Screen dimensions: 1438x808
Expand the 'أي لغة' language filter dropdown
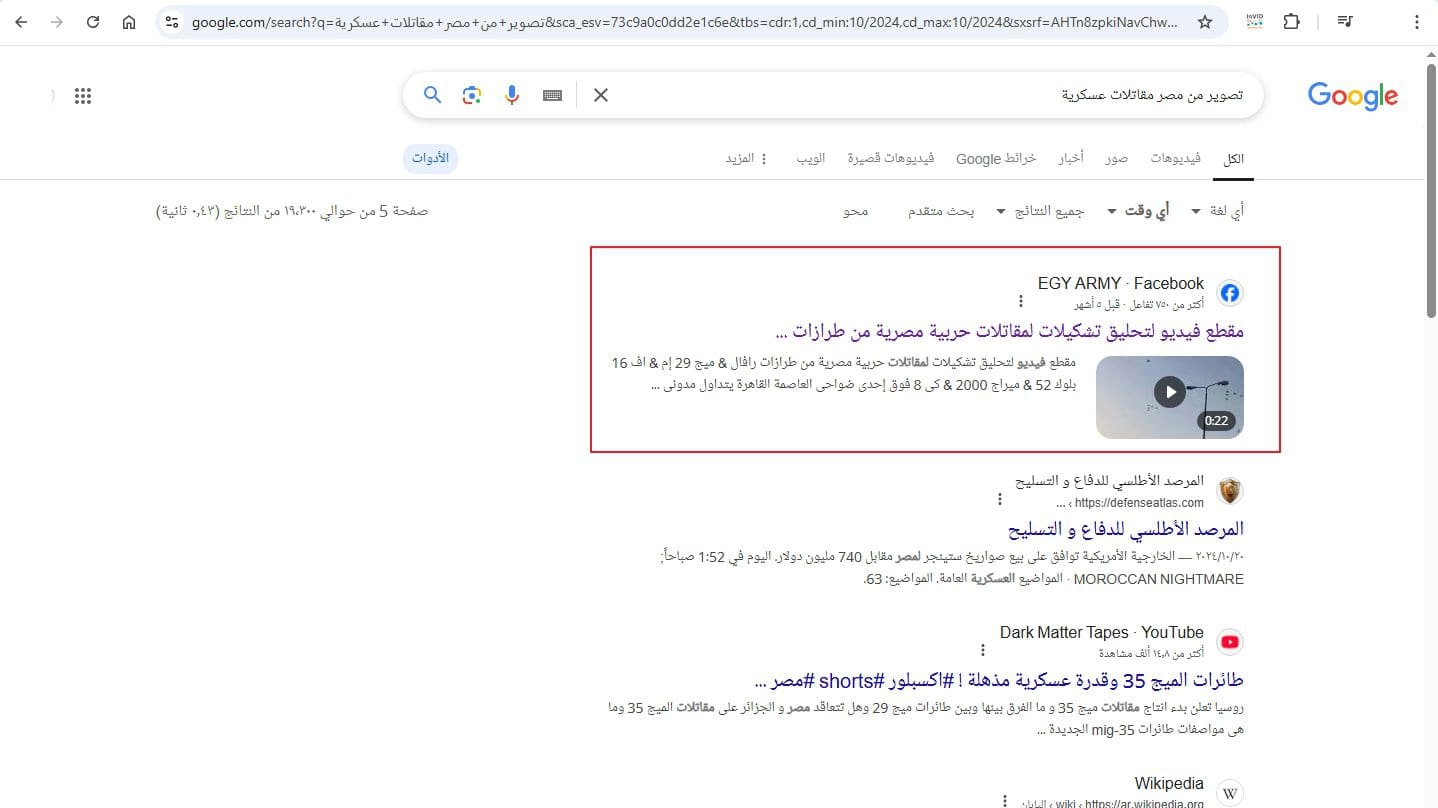[x=1217, y=211]
